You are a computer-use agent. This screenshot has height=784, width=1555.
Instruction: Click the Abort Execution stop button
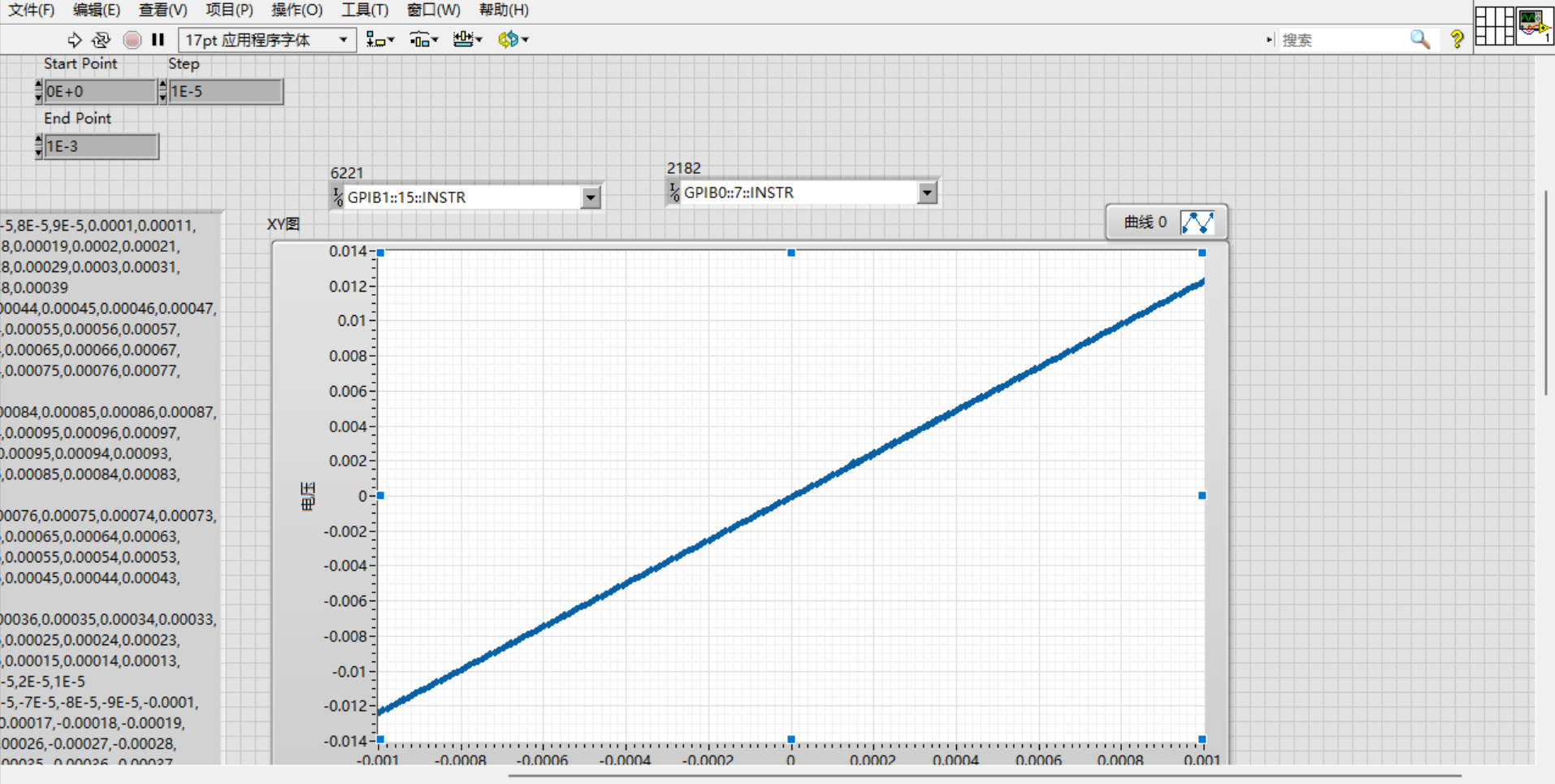point(132,39)
